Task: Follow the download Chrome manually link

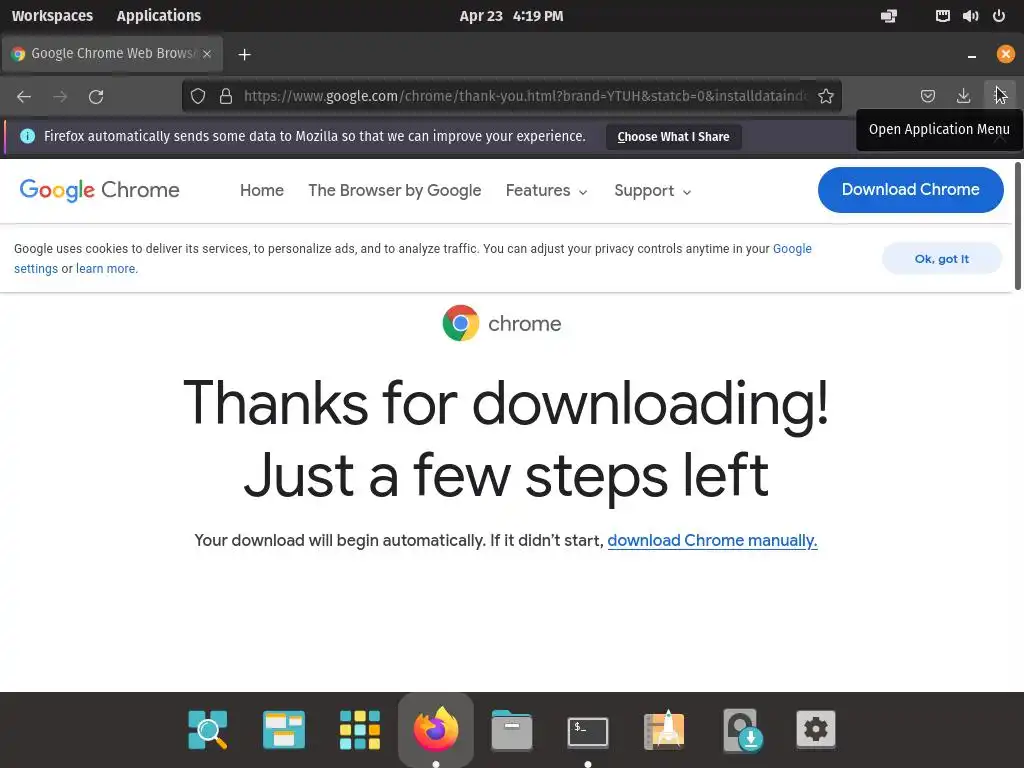Action: pos(712,541)
